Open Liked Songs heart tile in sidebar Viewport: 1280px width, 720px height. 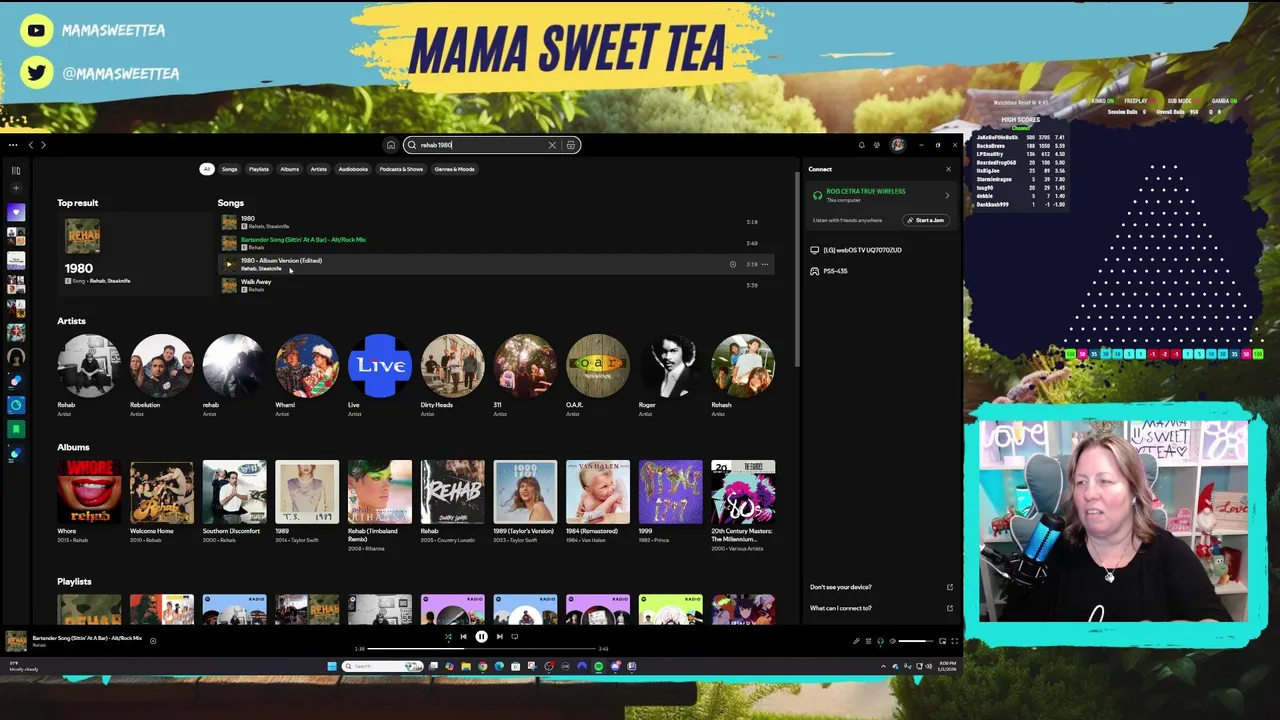coord(15,212)
